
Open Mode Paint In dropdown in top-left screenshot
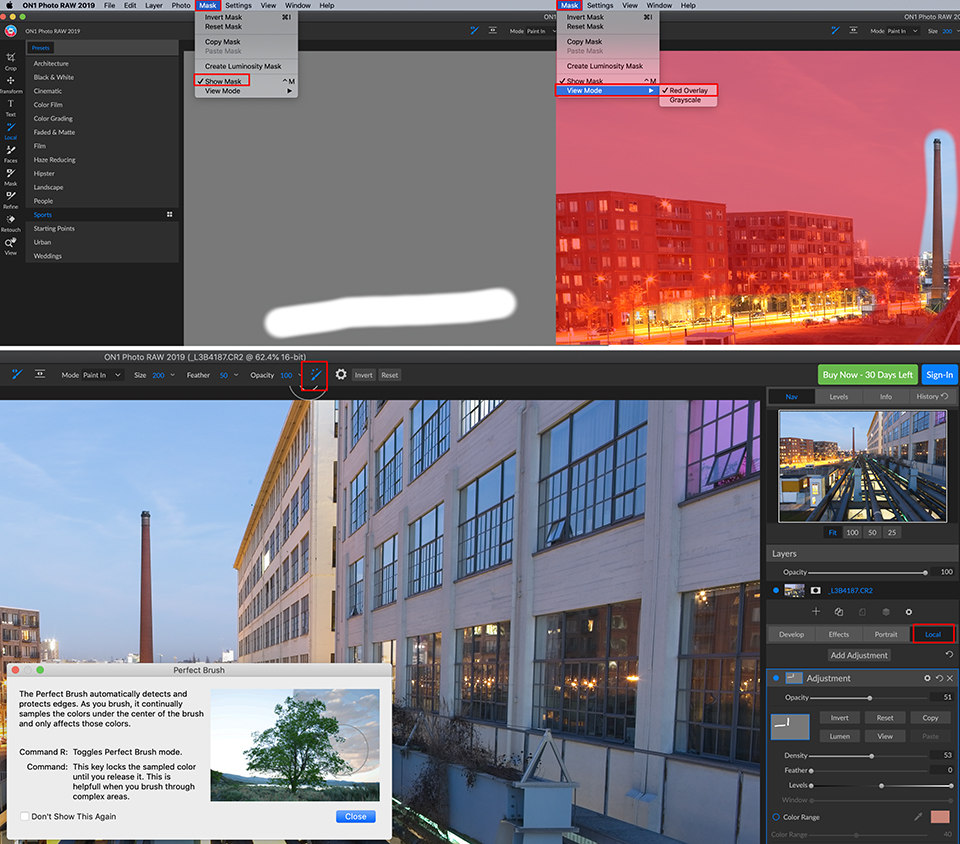540,31
